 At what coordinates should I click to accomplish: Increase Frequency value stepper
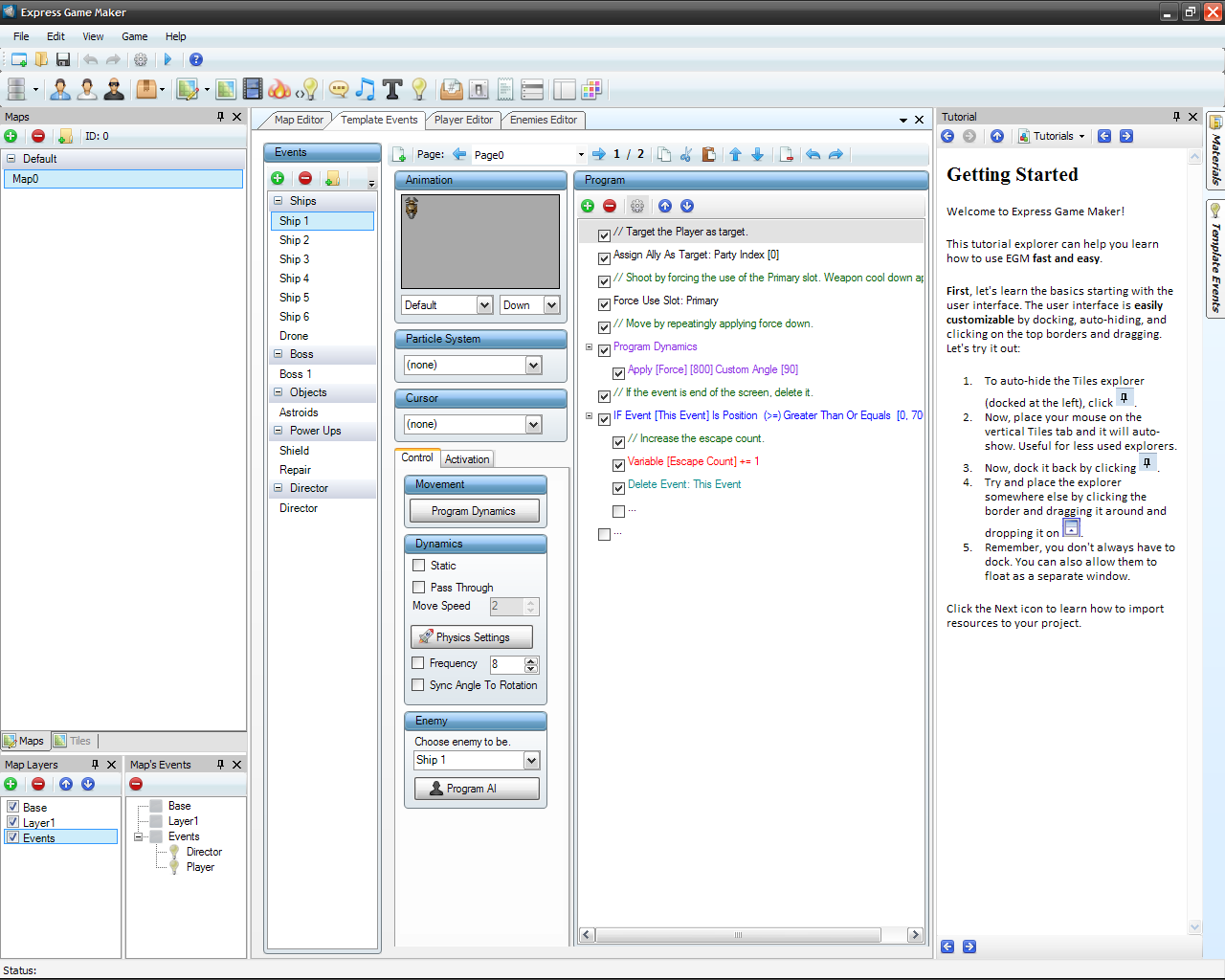531,660
